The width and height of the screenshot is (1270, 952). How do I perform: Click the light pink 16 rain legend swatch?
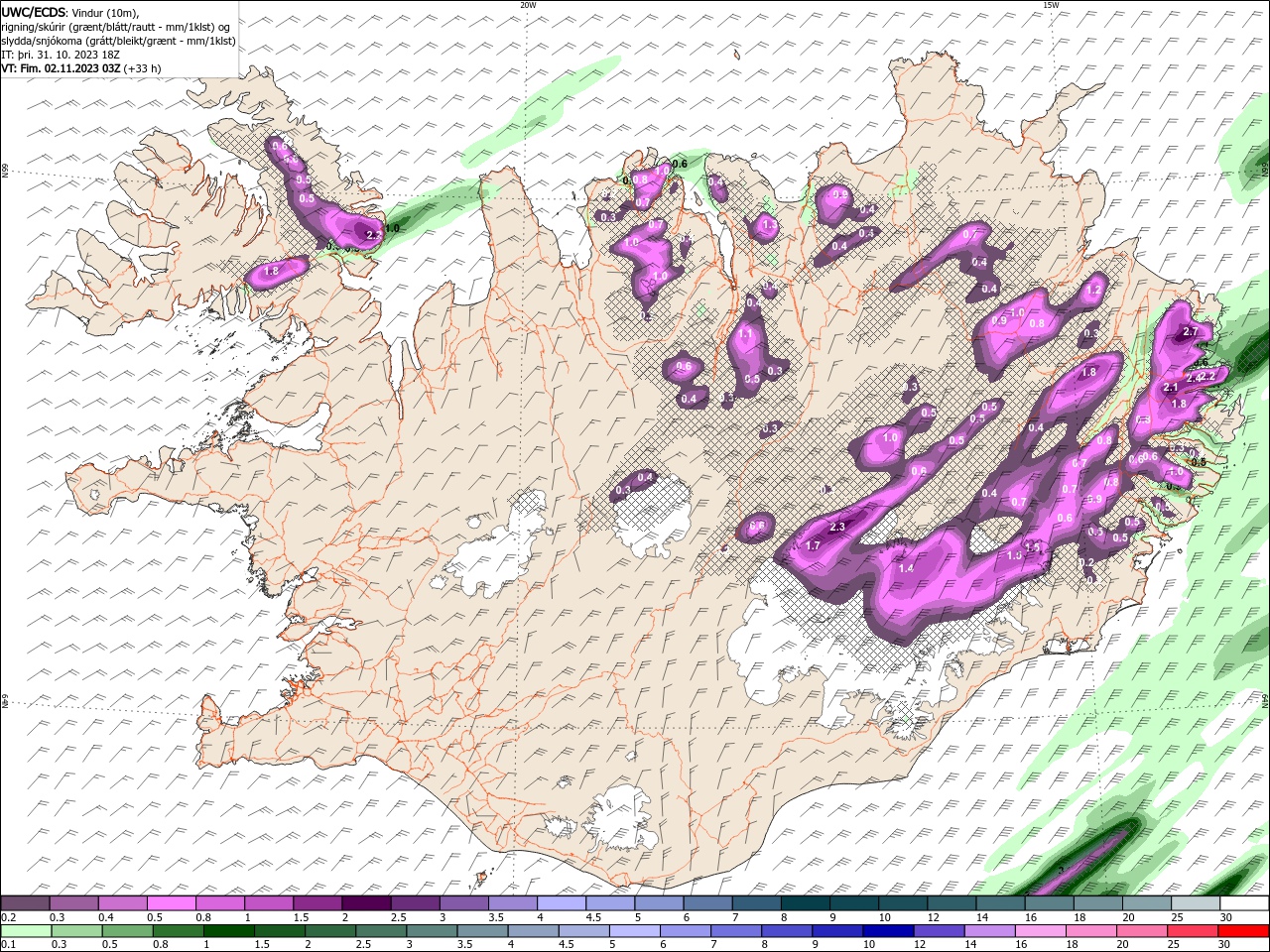coord(1041,931)
